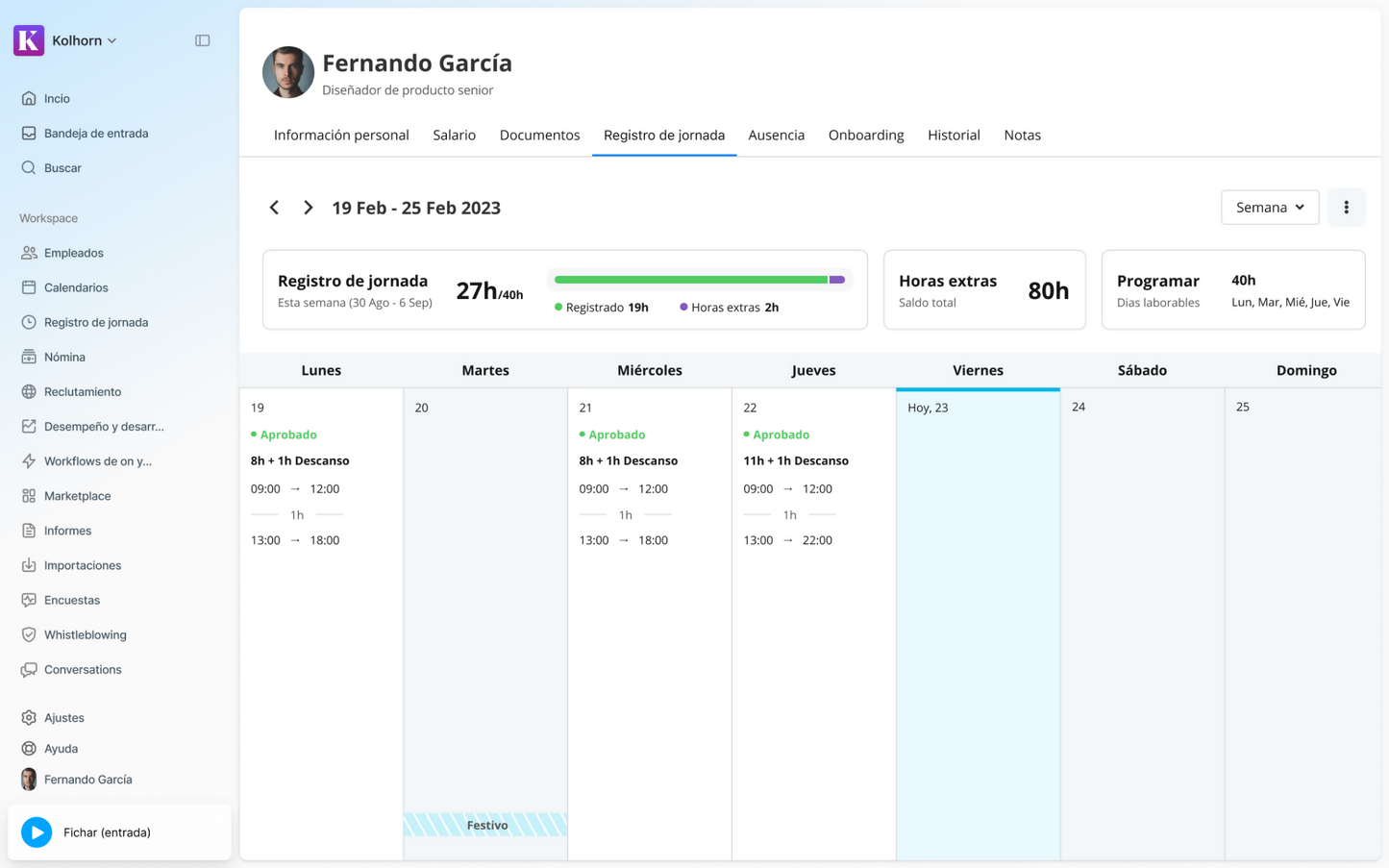This screenshot has height=868, width=1389.
Task: Advance to next week arrow
Action: tap(308, 208)
